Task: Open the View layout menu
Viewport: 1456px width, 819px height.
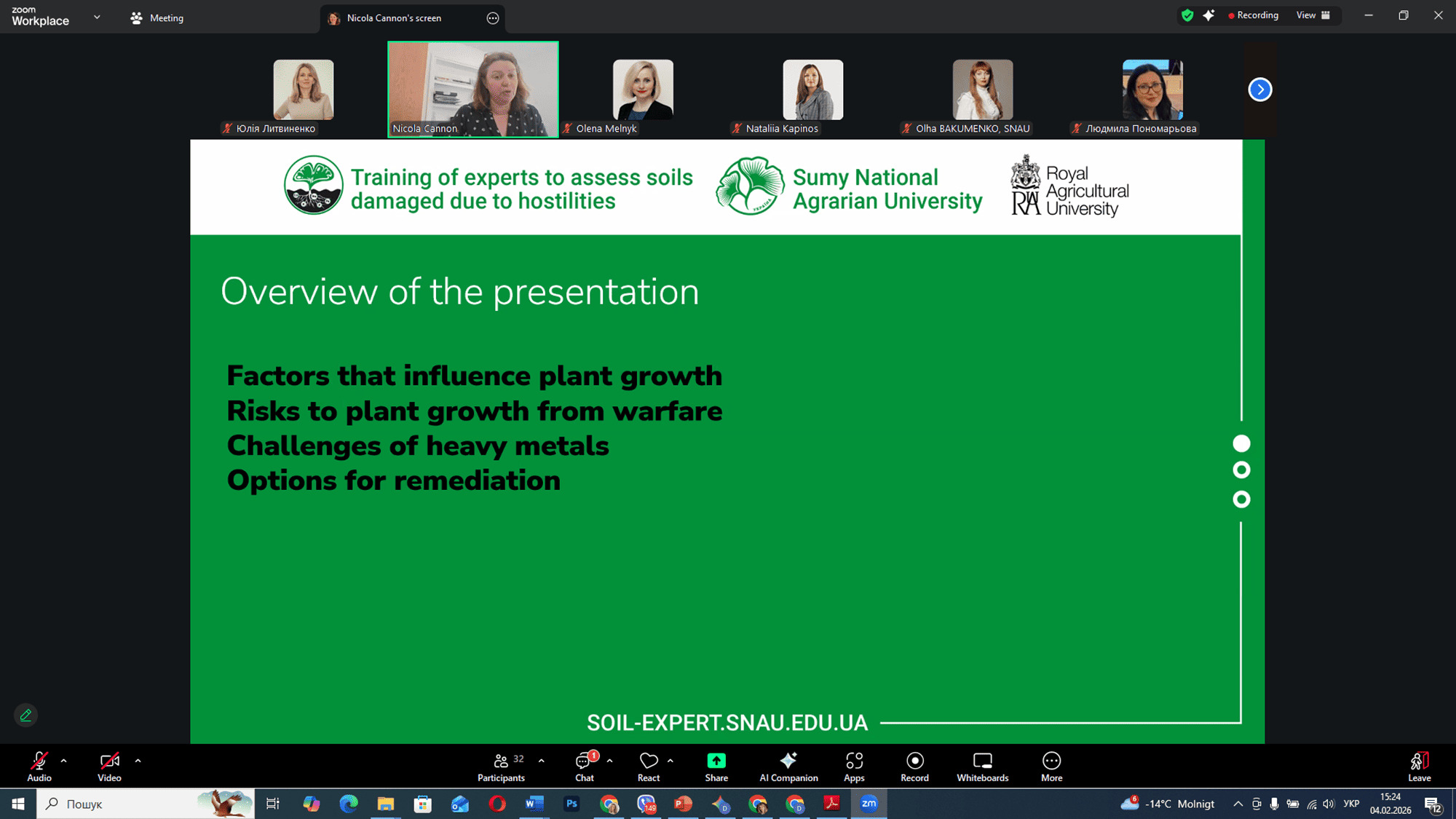Action: click(x=1313, y=15)
